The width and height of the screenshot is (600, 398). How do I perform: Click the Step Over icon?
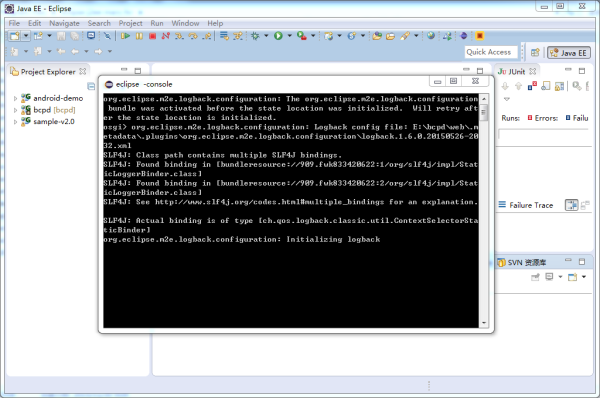point(193,36)
